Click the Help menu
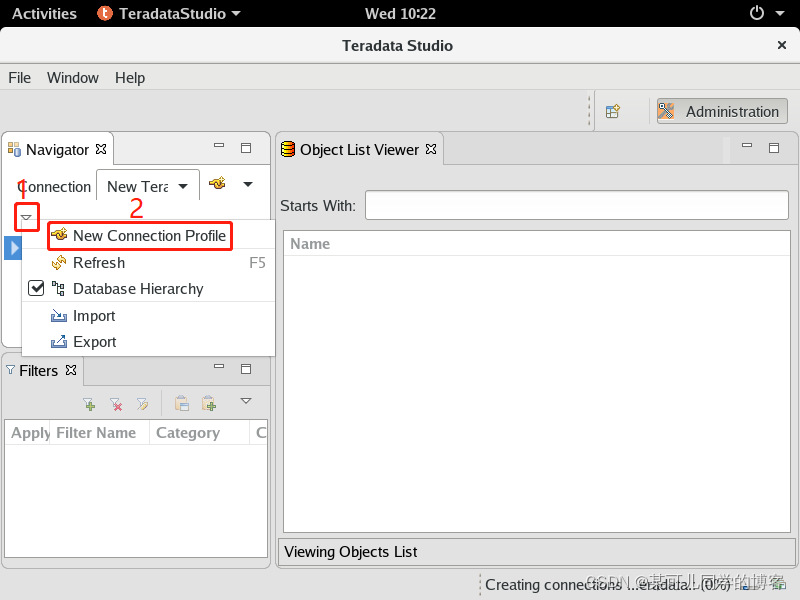The width and height of the screenshot is (800, 600). [x=129, y=77]
